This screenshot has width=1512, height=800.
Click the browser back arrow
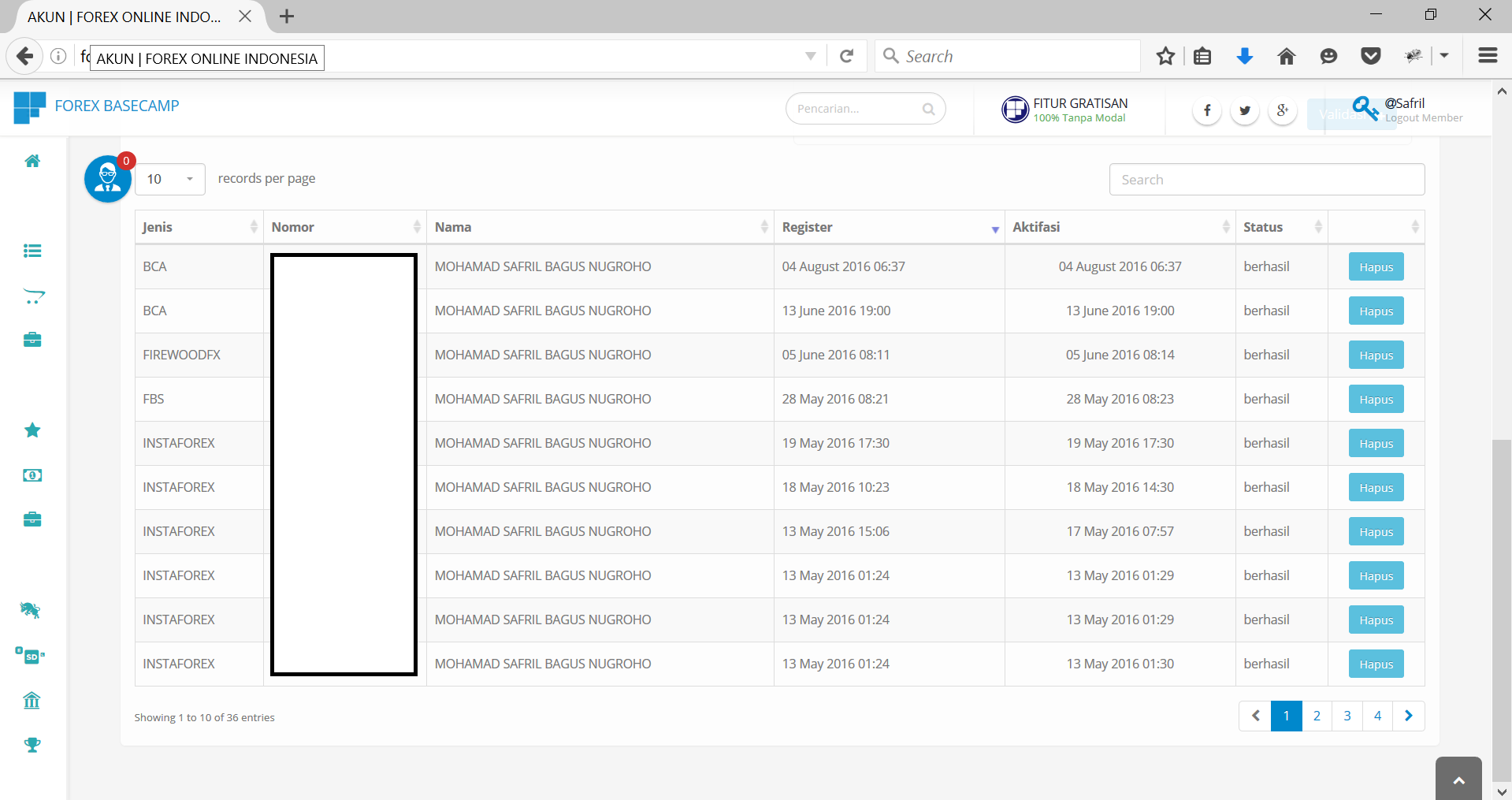tap(24, 56)
